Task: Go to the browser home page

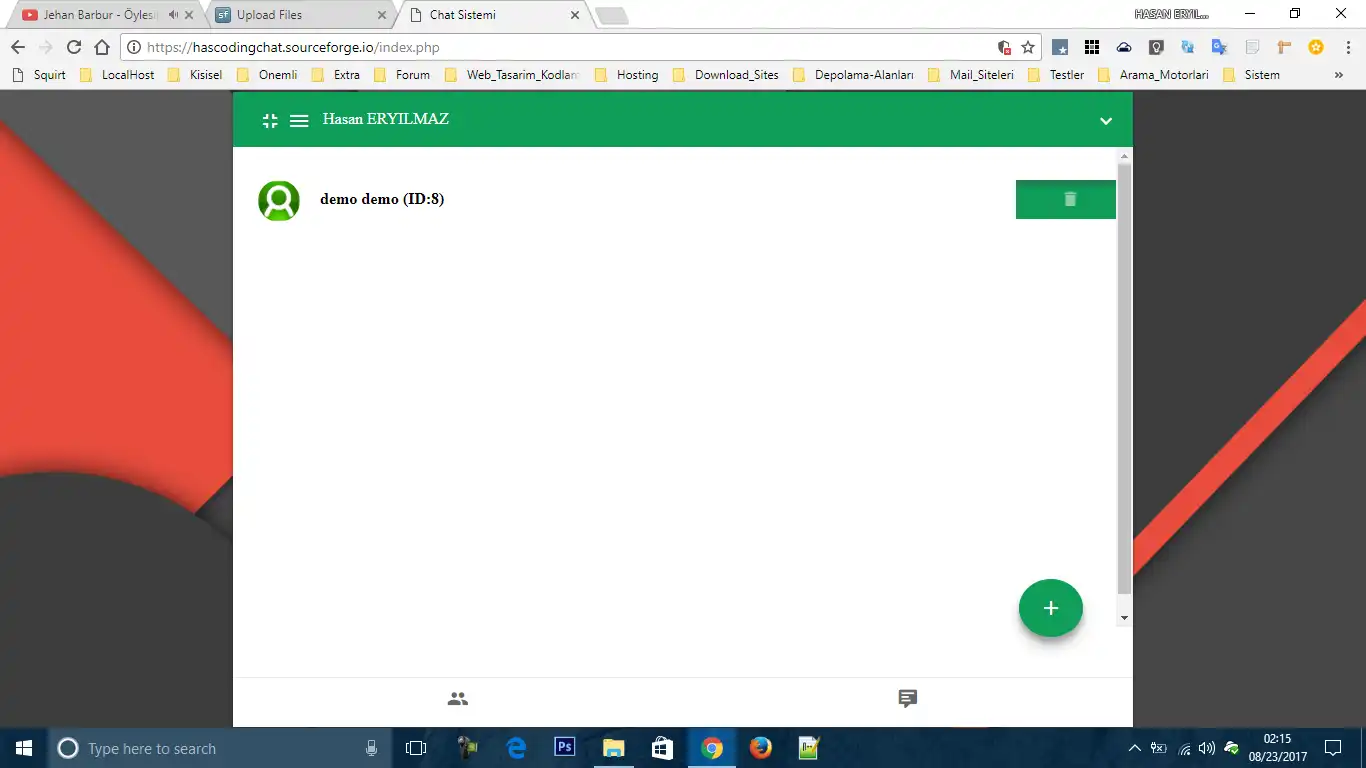Action: (102, 47)
